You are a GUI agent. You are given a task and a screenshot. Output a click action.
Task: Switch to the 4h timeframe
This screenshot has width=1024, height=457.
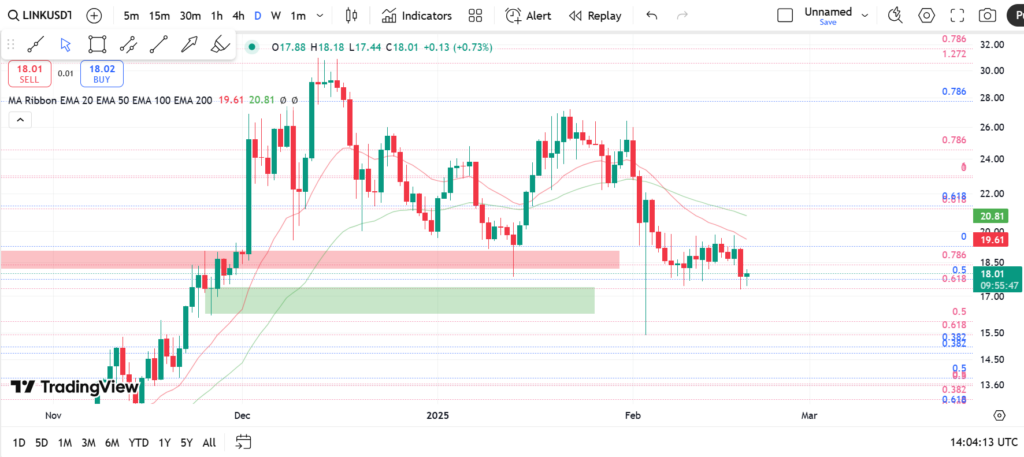pos(237,16)
